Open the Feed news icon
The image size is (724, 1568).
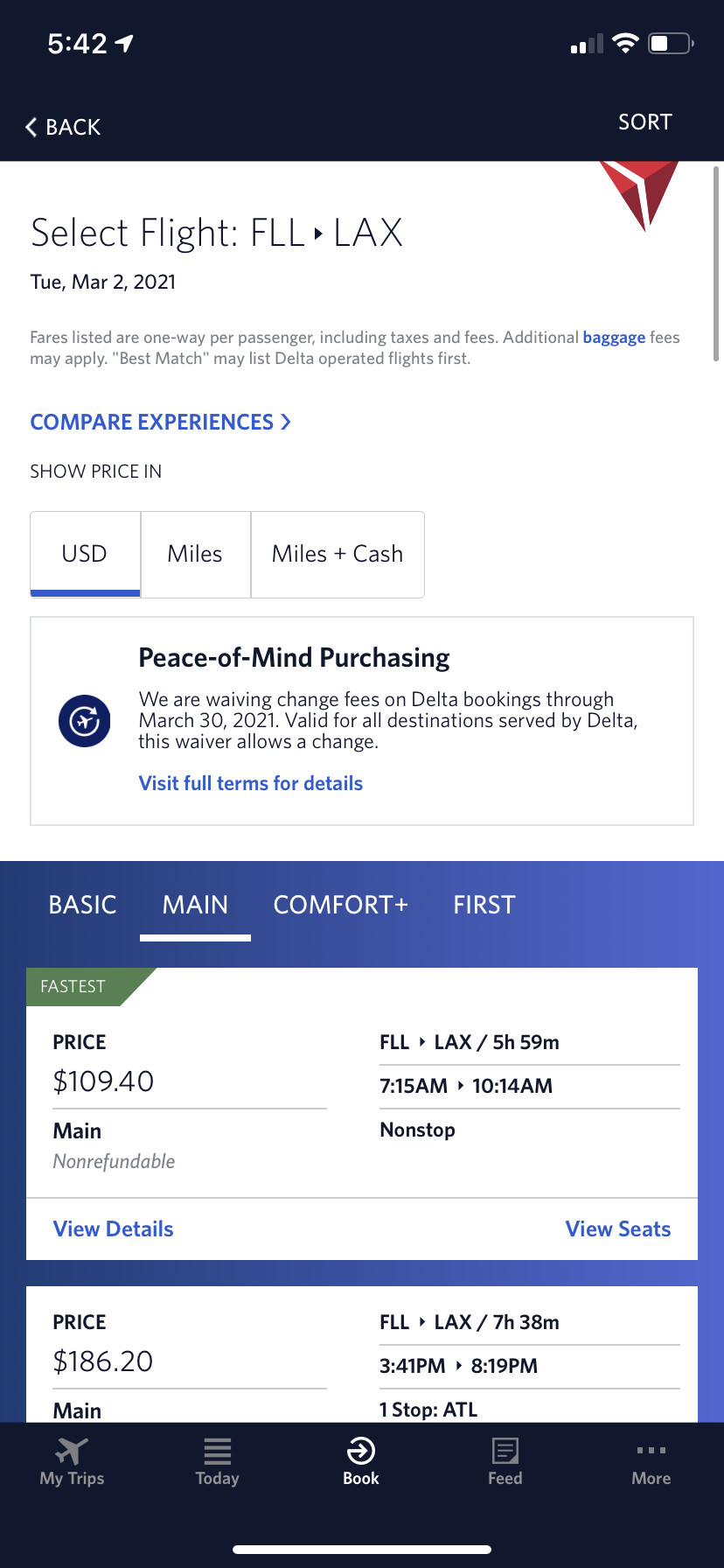(505, 1452)
